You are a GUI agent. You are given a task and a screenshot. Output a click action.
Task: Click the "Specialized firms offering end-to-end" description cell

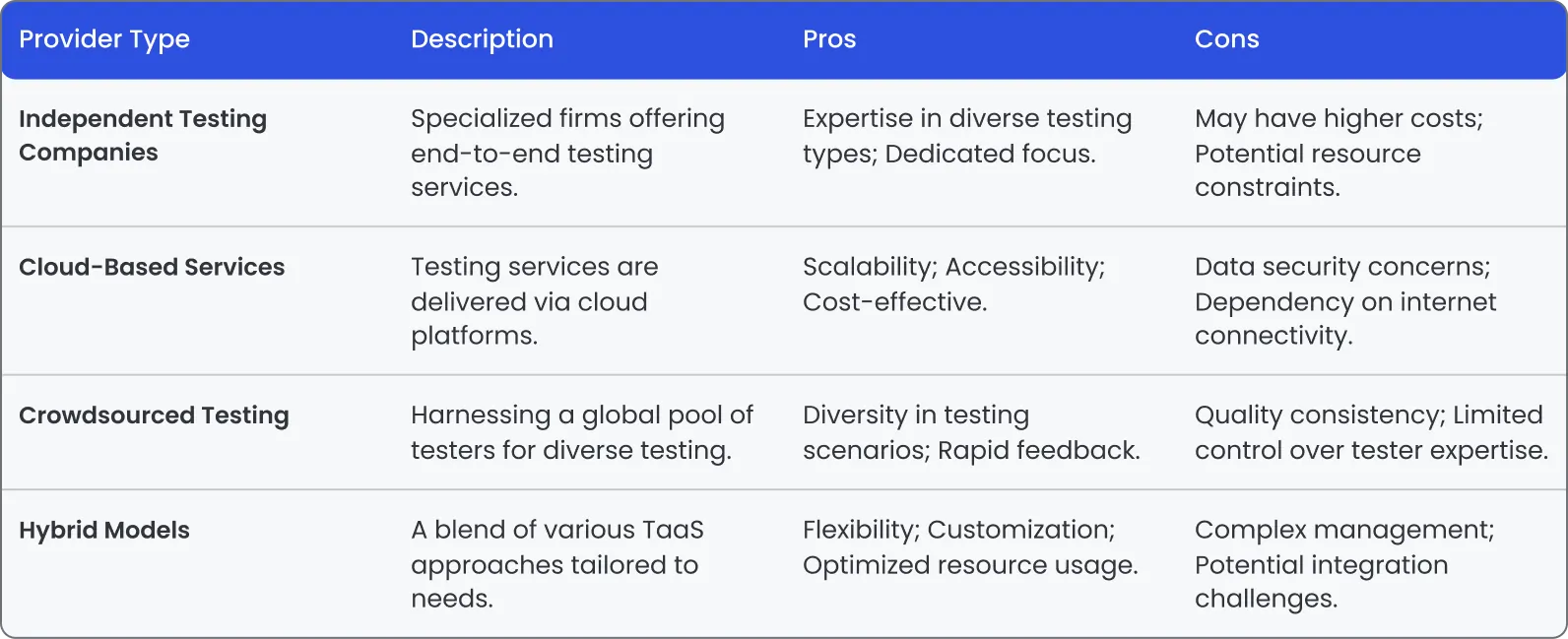[x=567, y=153]
